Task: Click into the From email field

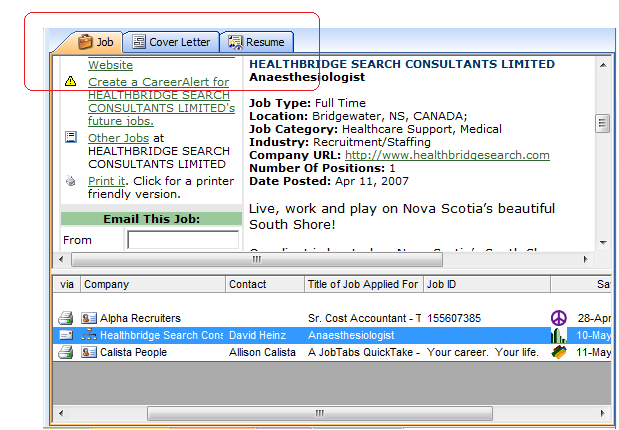Action: click(183, 240)
